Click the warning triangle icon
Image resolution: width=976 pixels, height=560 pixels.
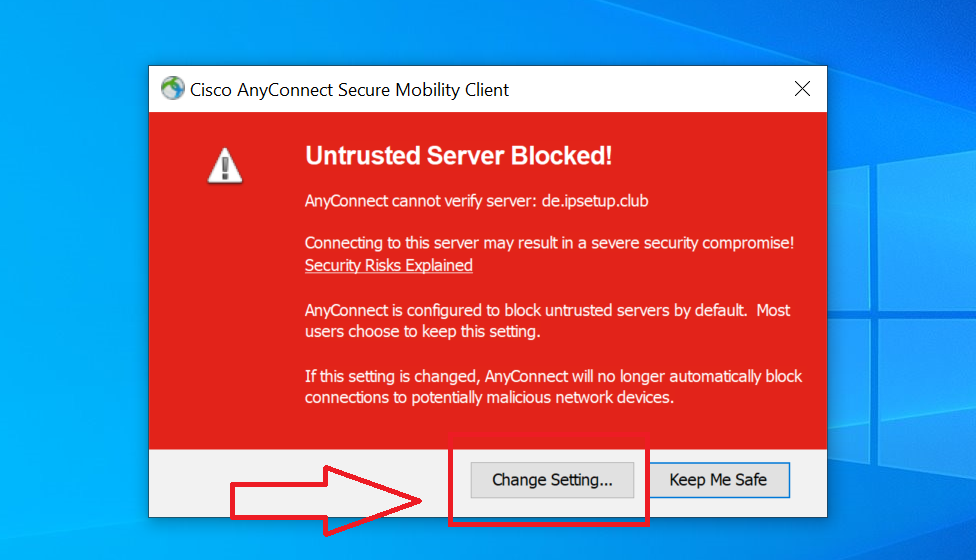pyautogui.click(x=225, y=166)
